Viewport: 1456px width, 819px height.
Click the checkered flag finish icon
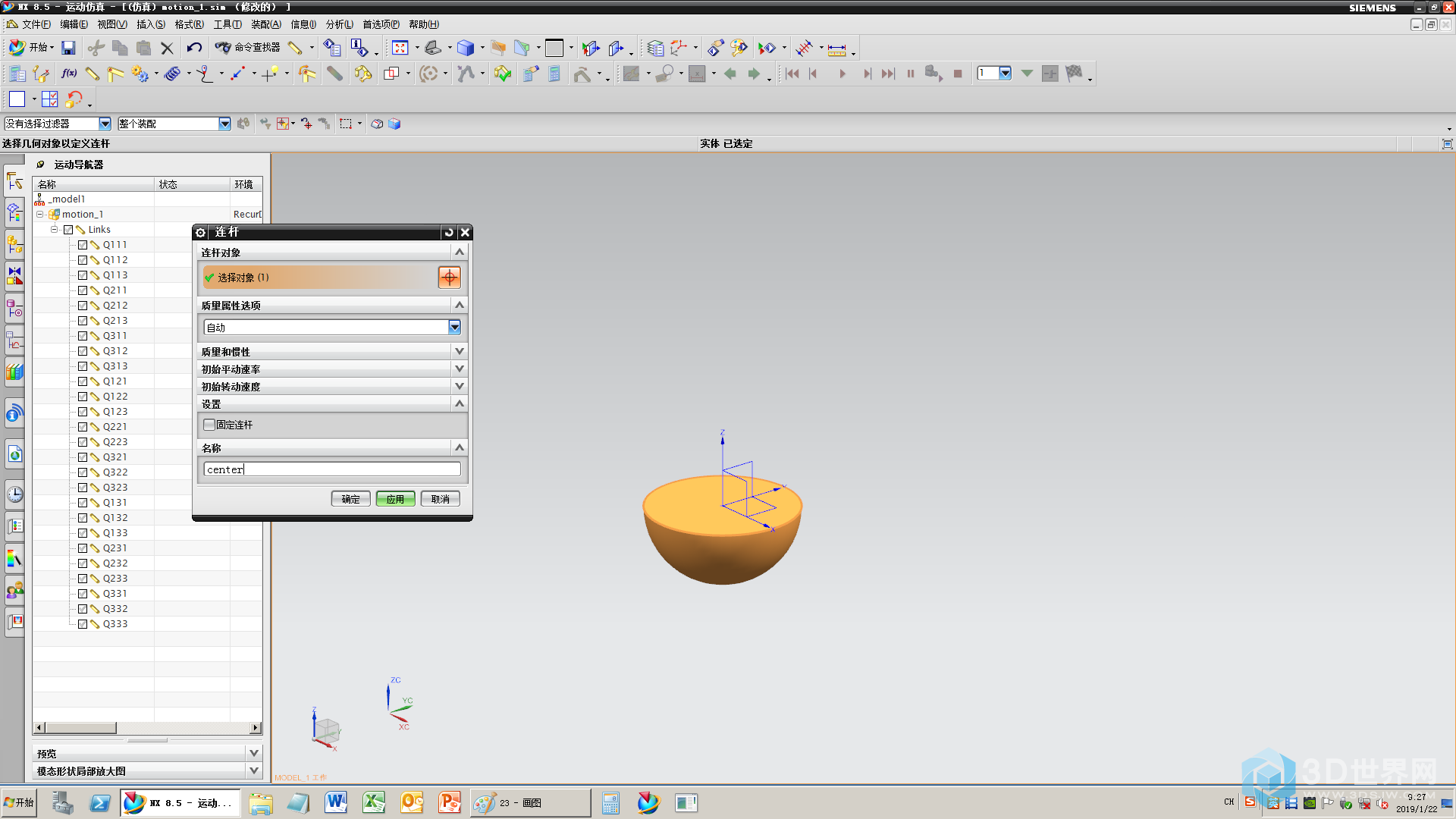click(x=1074, y=74)
